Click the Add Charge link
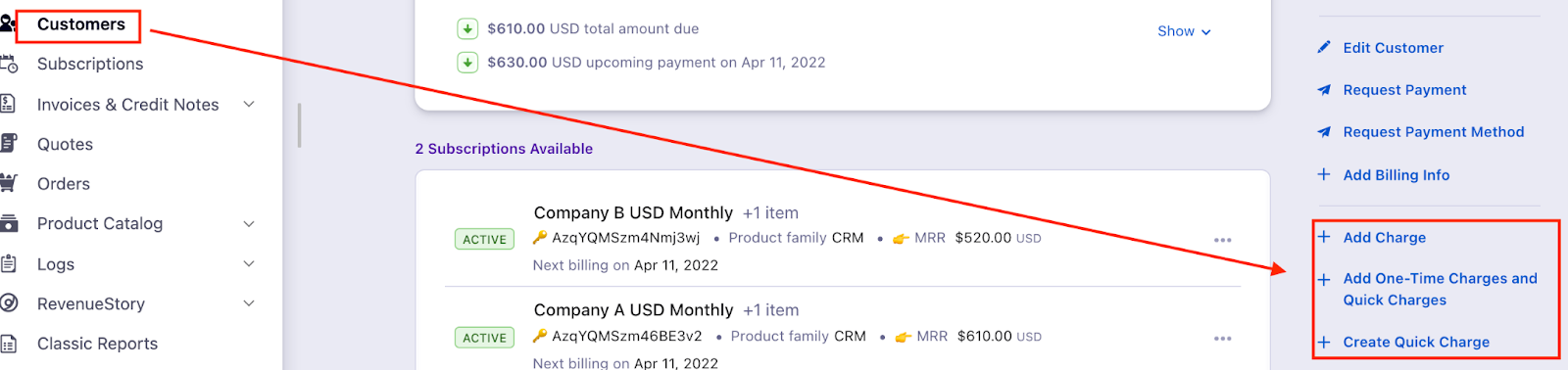Image resolution: width=1568 pixels, height=370 pixels. 1384,237
